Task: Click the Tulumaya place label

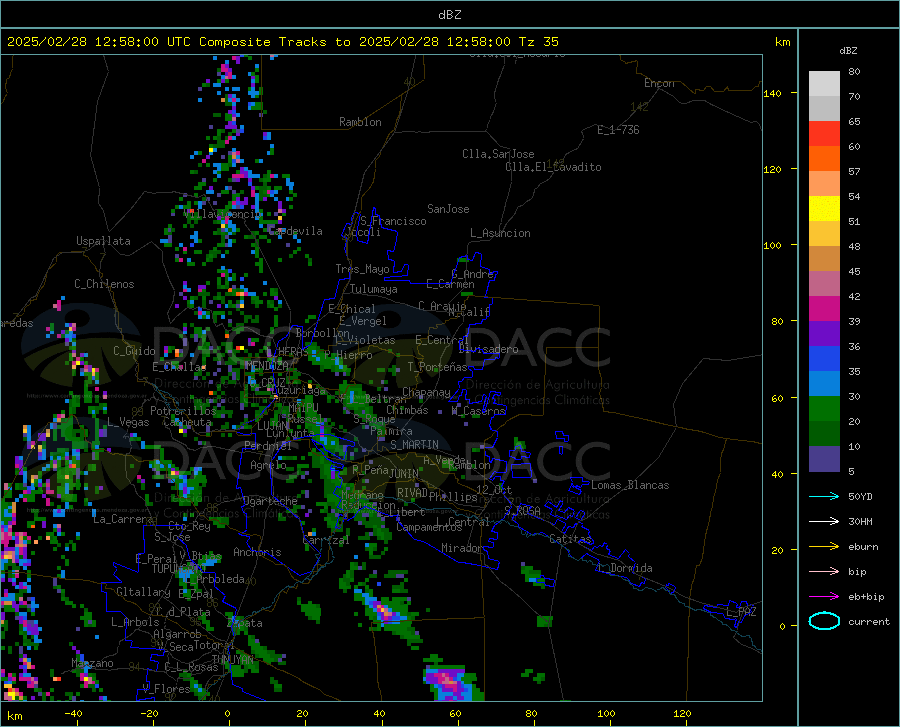Action: (374, 289)
